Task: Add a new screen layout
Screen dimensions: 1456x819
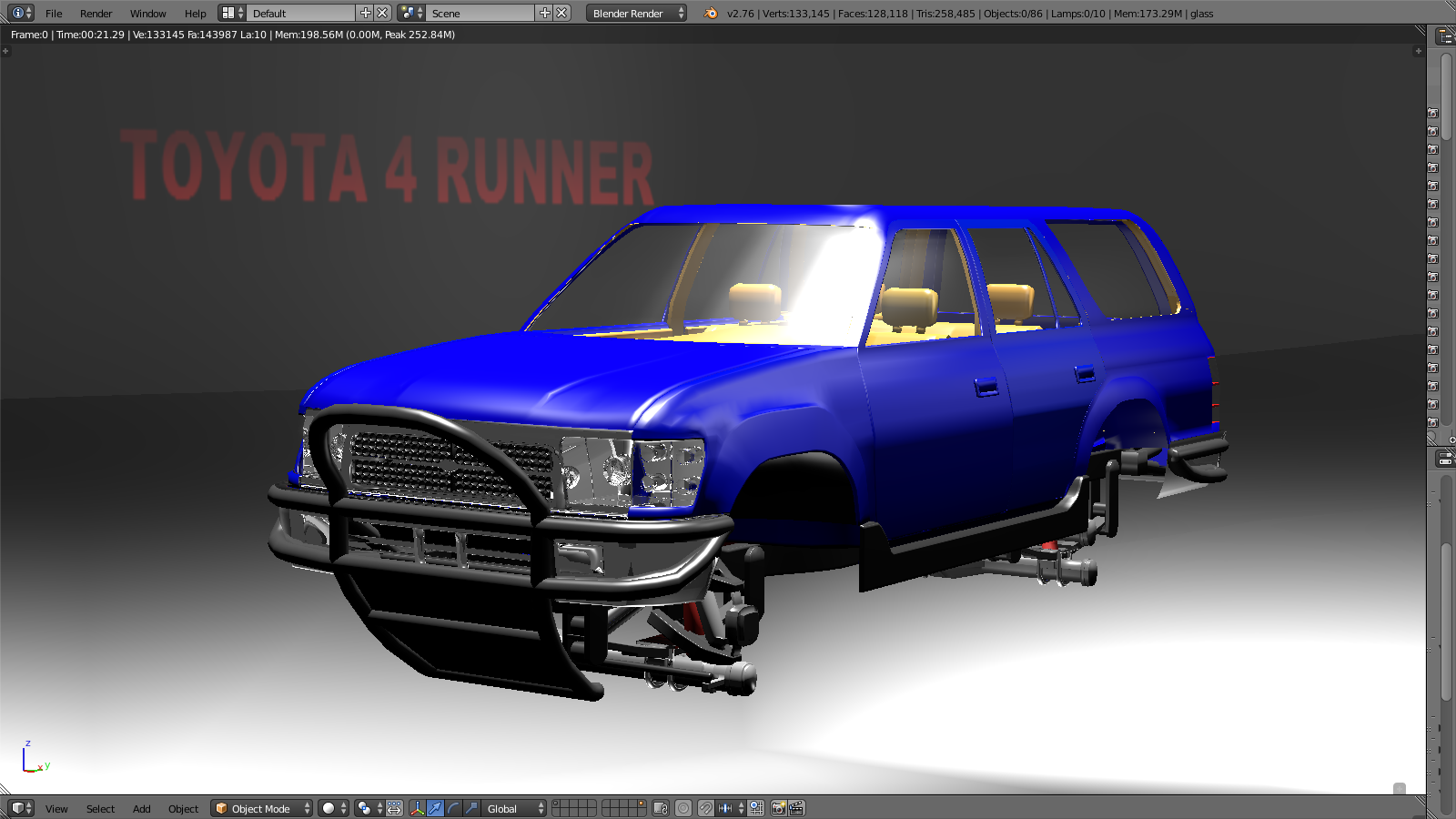Action: 366,13
